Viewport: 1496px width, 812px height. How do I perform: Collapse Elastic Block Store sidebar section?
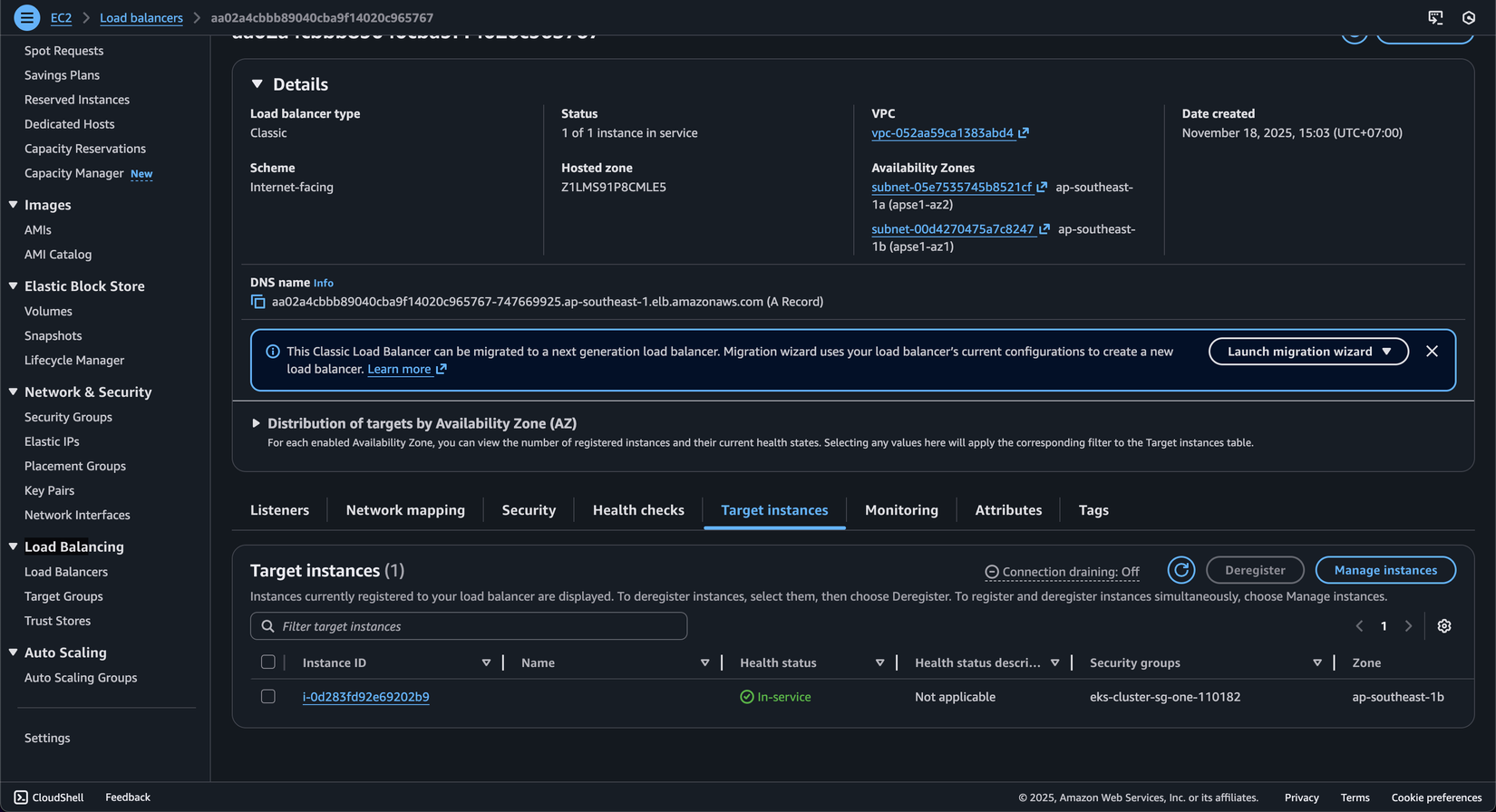[x=14, y=286]
